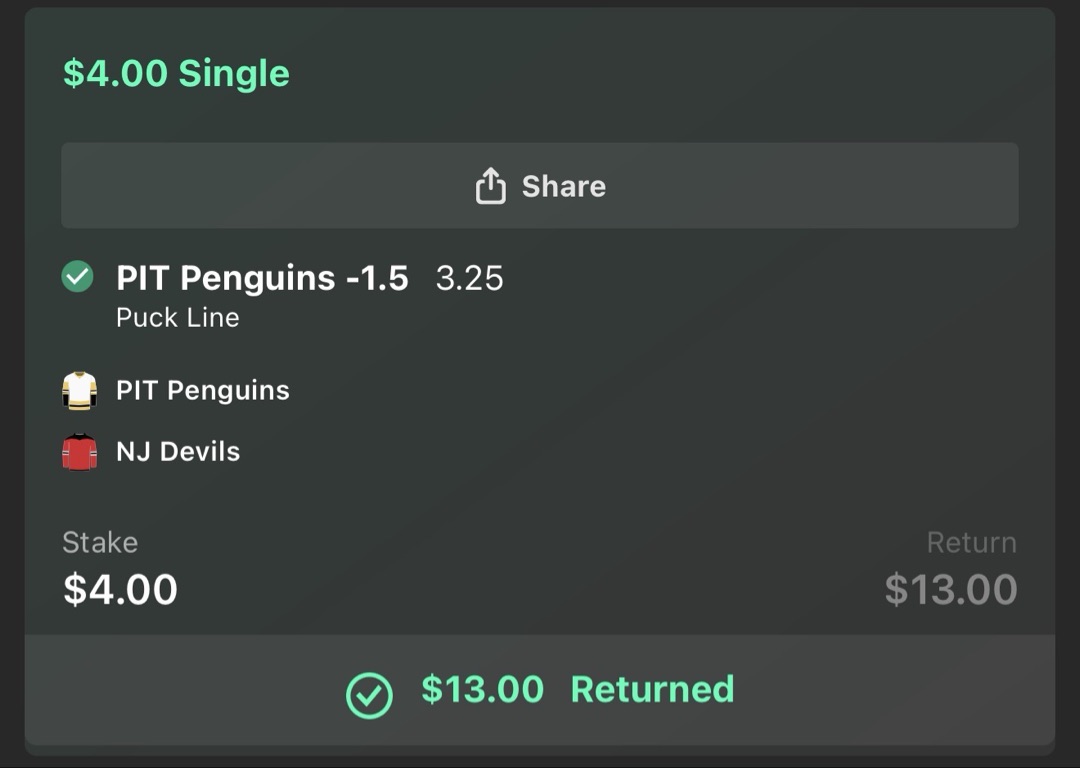Click the $13.00 Returned status bar
The height and width of the screenshot is (768, 1080).
click(x=540, y=690)
